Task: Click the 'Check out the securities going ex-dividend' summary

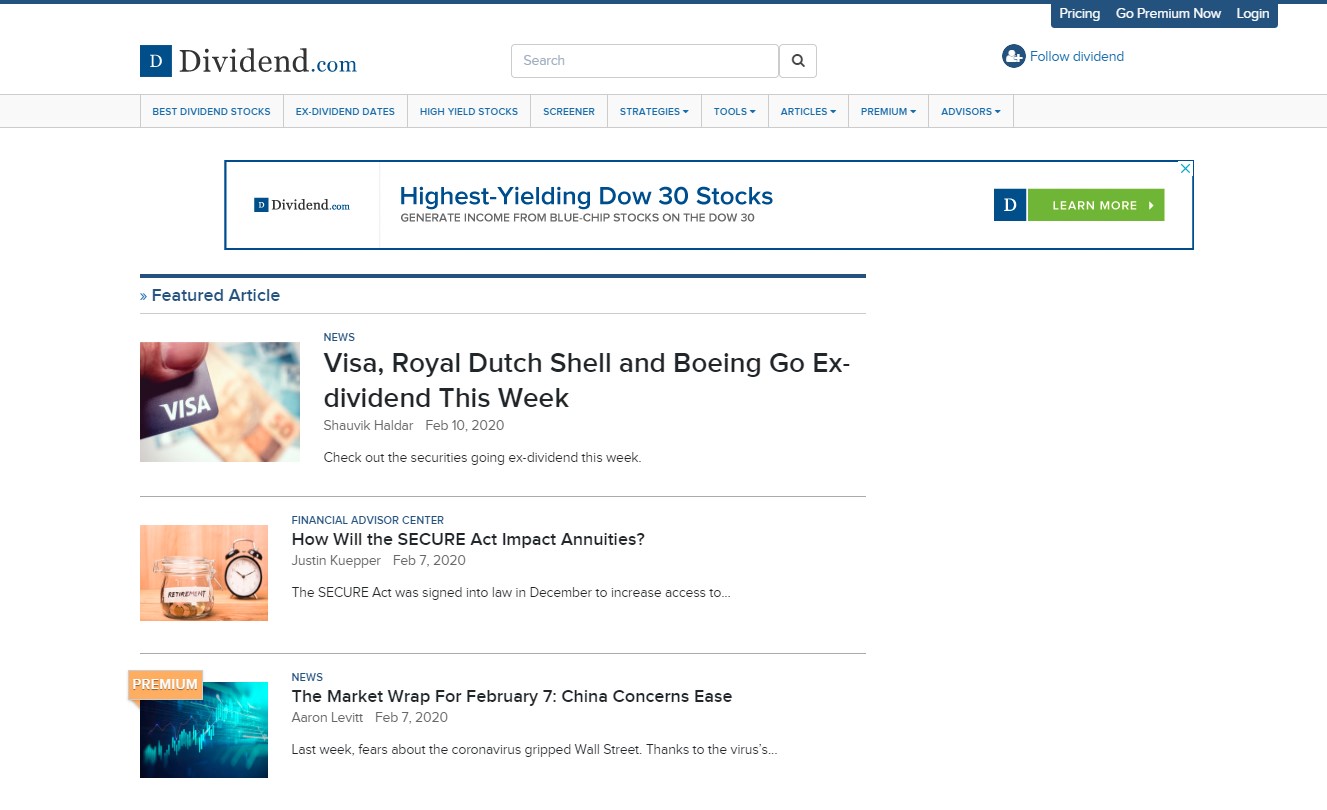Action: pyautogui.click(x=482, y=458)
